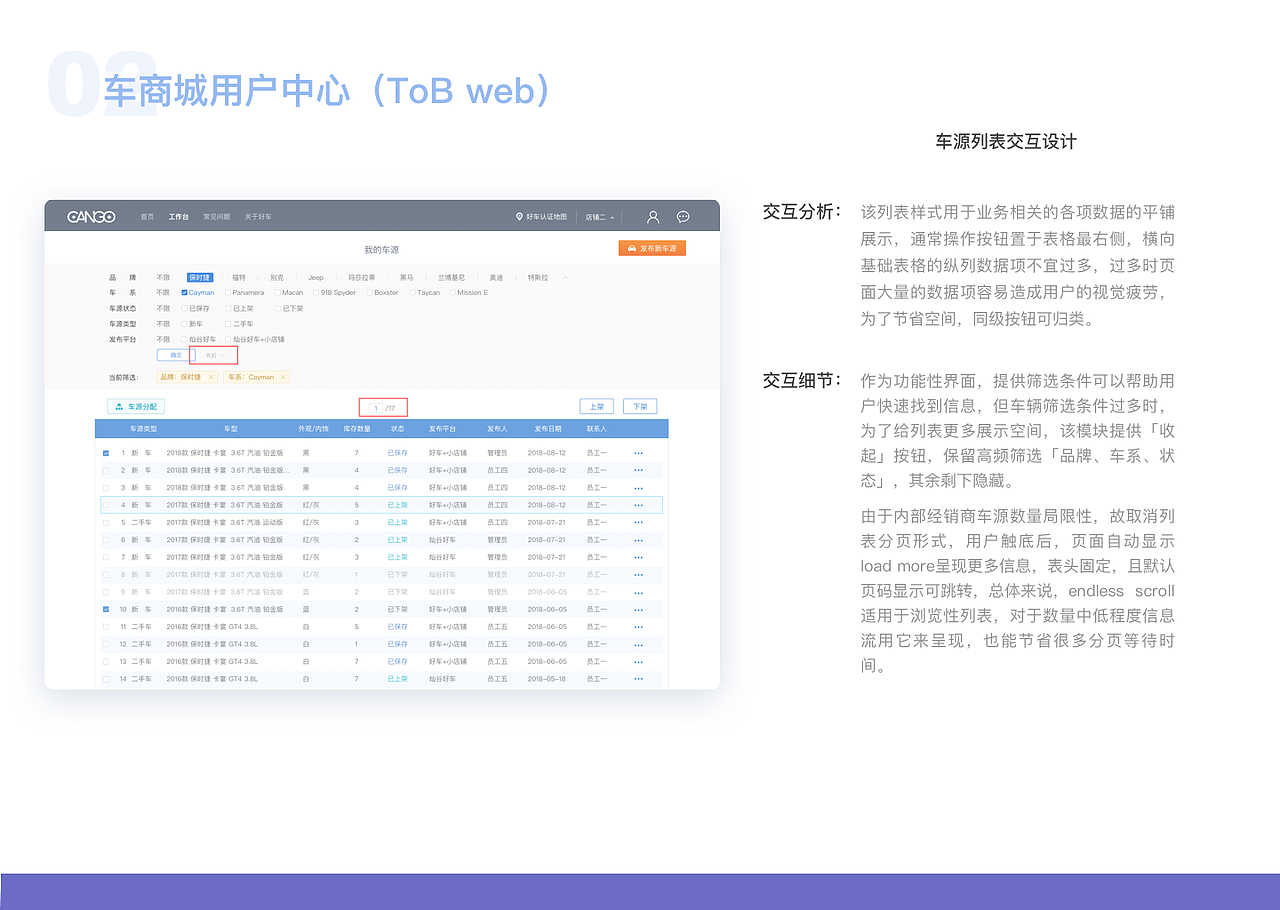Screen dimensions: 1280x910
Task: Open more actions for row 10
Action: click(x=638, y=609)
